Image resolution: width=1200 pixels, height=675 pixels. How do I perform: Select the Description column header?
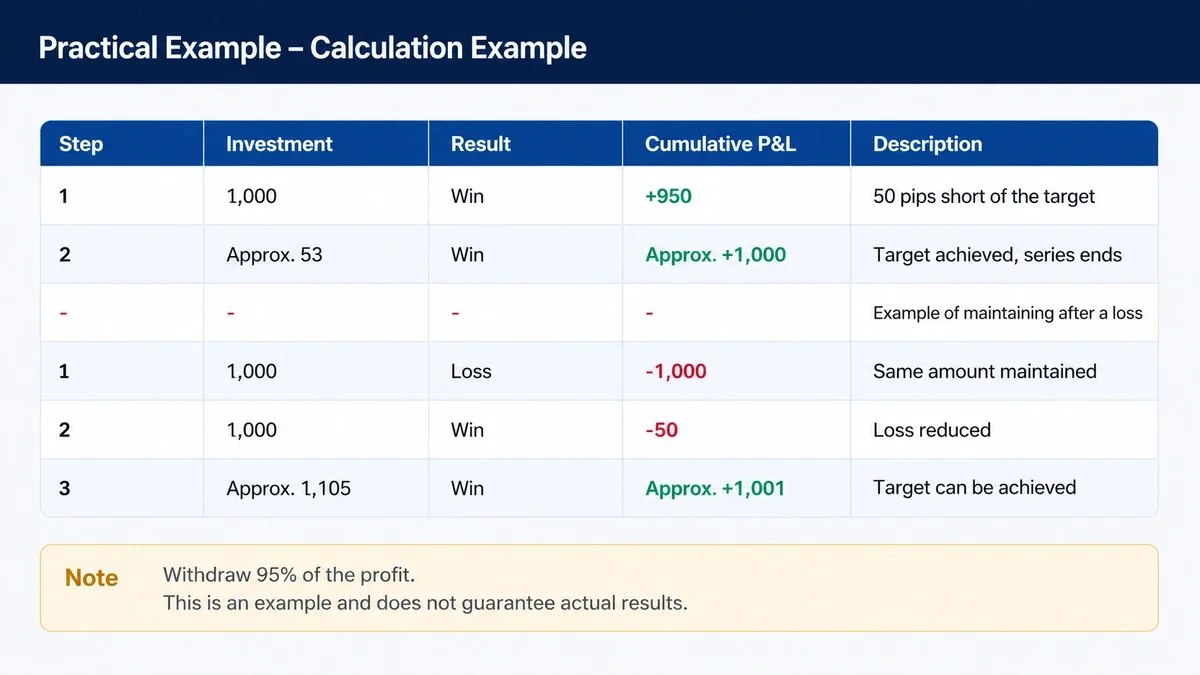click(928, 144)
